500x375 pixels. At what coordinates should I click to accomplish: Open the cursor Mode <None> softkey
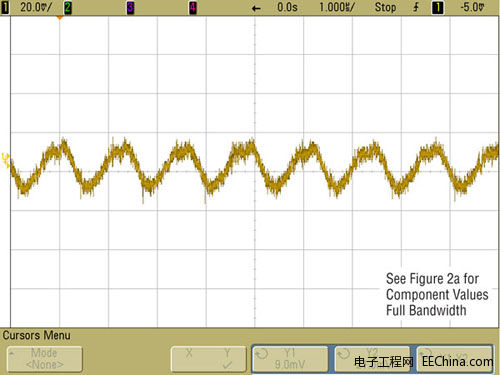click(x=45, y=359)
